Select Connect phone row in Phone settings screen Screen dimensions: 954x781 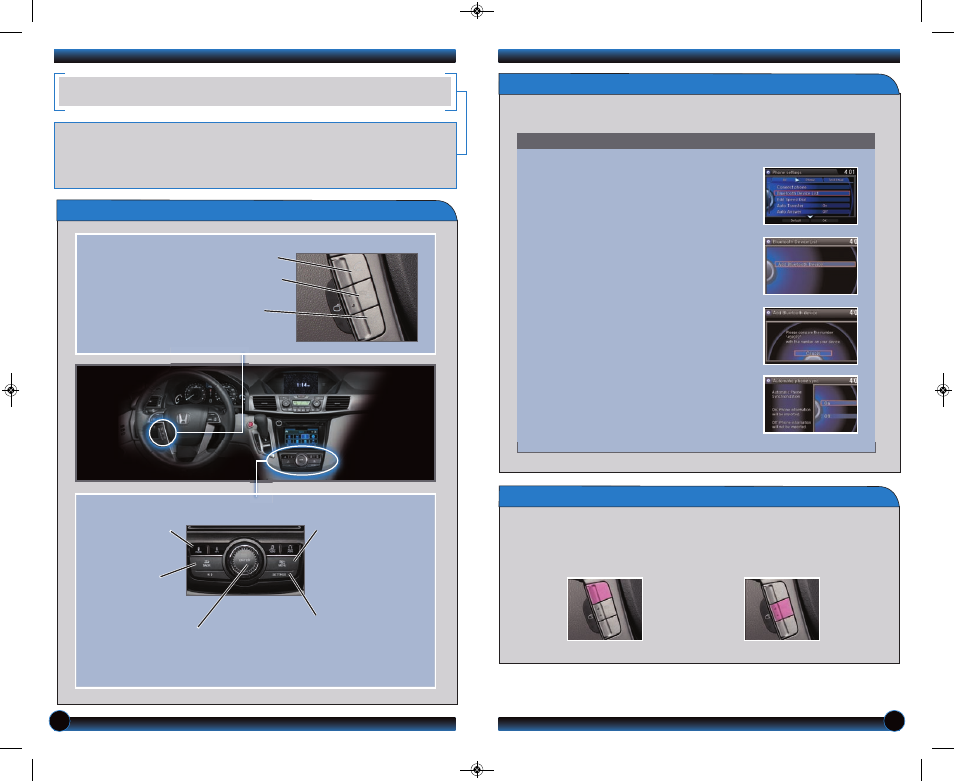tap(812, 187)
